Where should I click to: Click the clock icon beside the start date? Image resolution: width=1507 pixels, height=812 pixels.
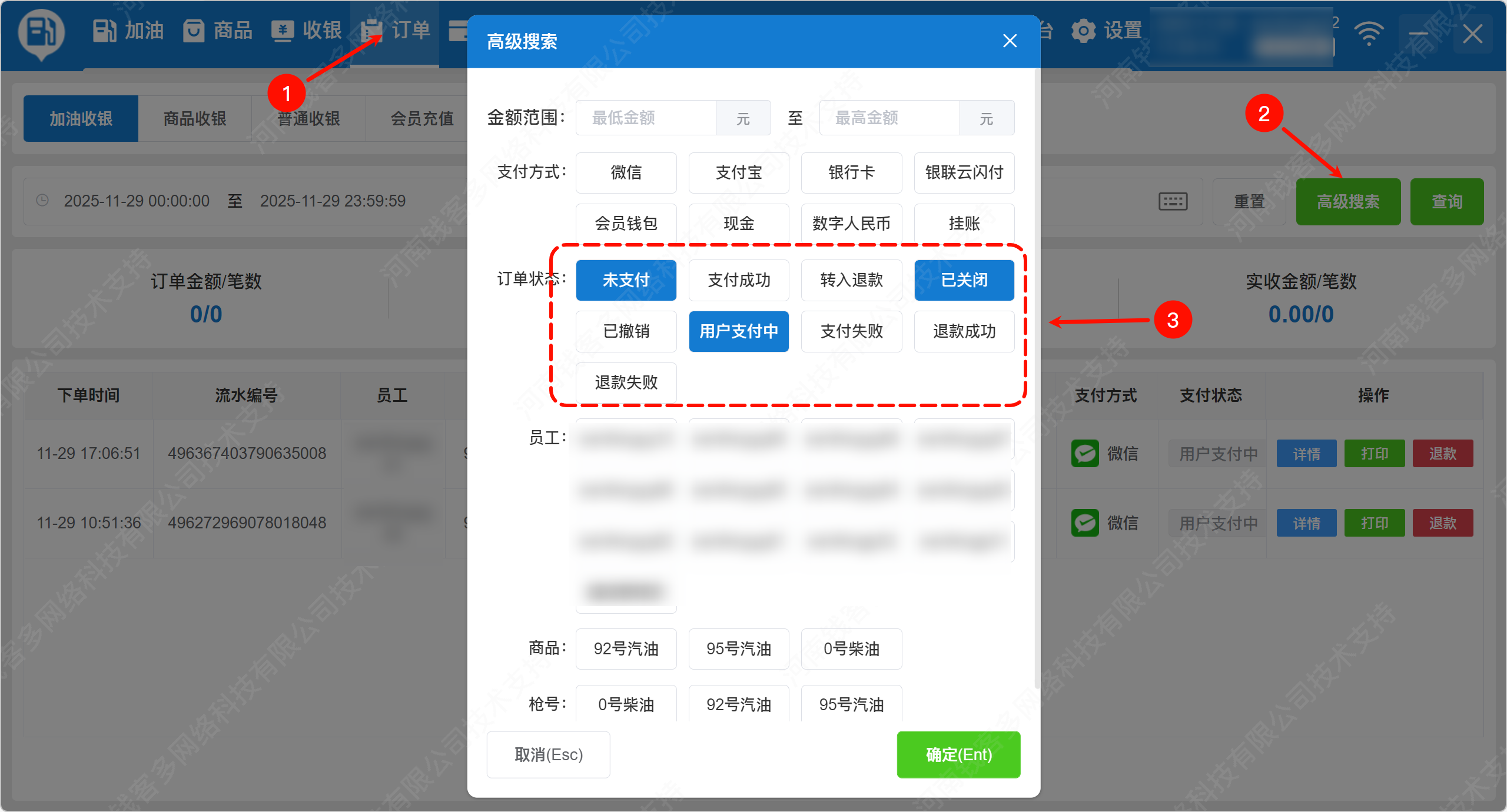(42, 201)
